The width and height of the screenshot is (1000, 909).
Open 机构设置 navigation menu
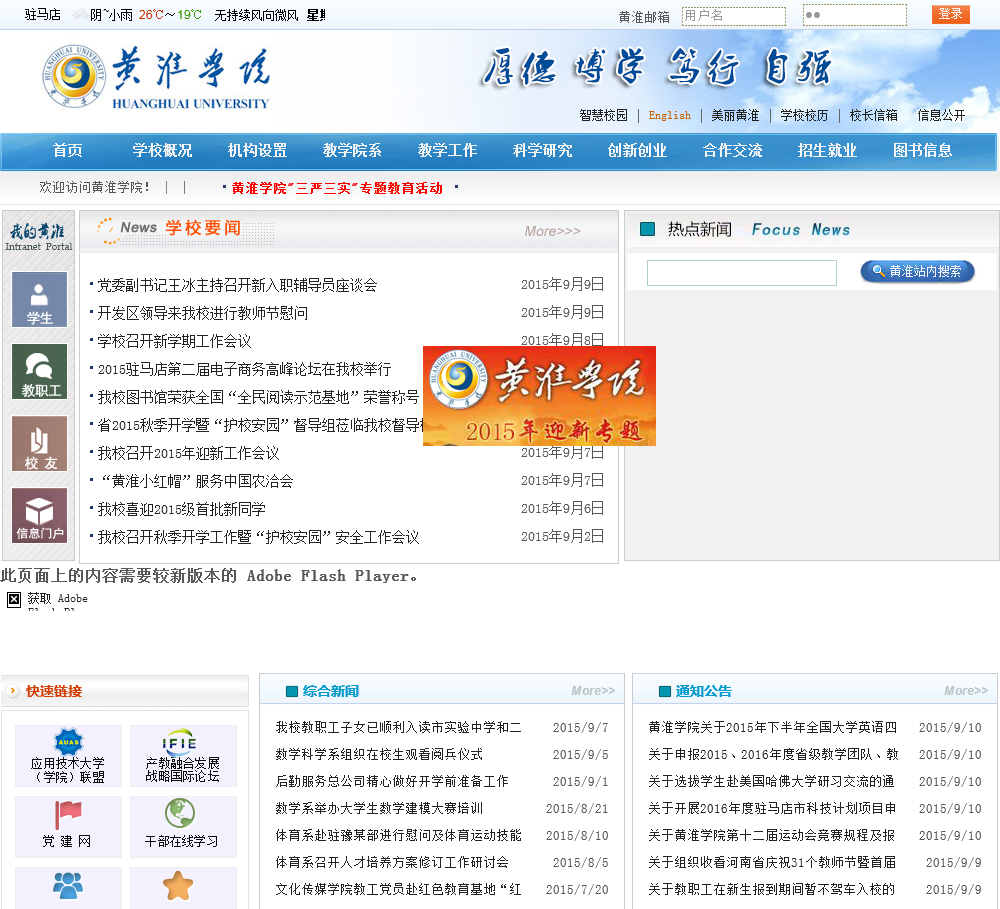click(x=257, y=151)
